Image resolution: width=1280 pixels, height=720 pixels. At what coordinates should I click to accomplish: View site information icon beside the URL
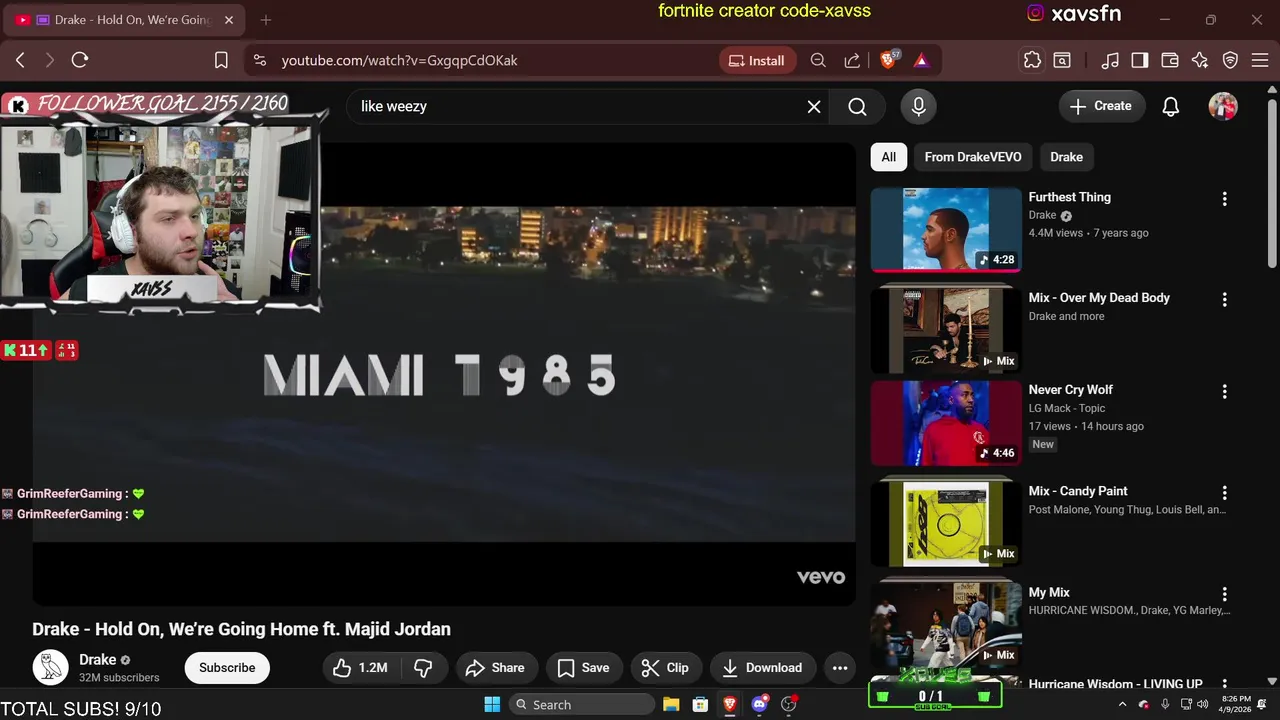pos(260,60)
